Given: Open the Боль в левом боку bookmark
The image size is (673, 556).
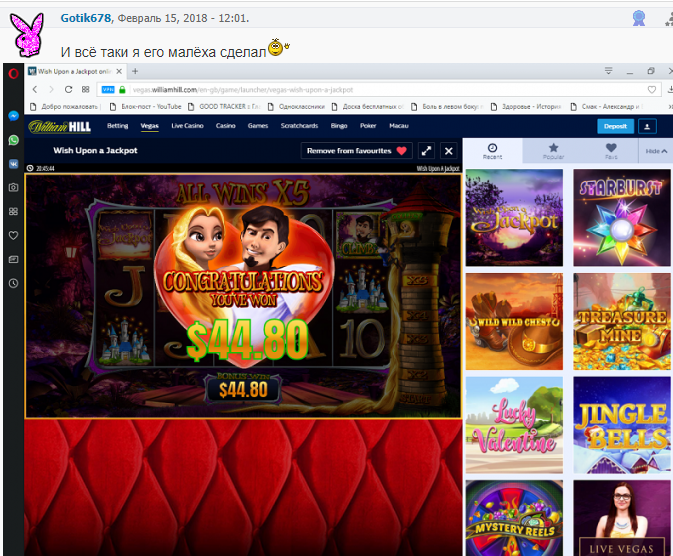Looking at the screenshot, I should pos(448,106).
